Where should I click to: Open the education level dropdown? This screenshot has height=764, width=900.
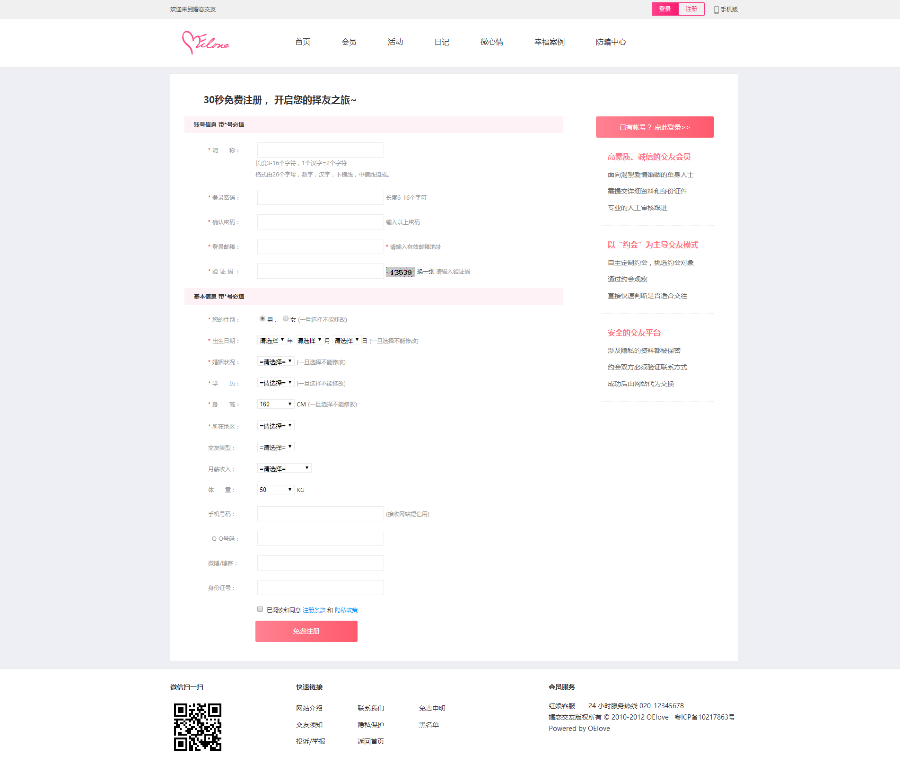(276, 383)
